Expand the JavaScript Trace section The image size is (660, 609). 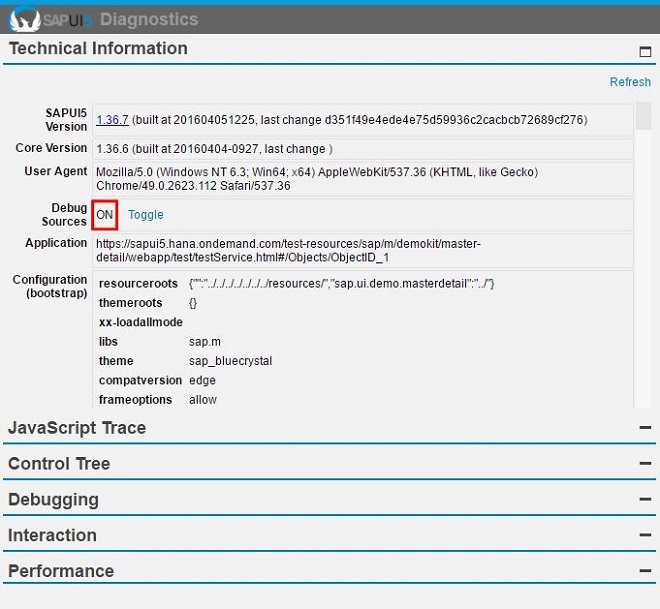click(645, 428)
